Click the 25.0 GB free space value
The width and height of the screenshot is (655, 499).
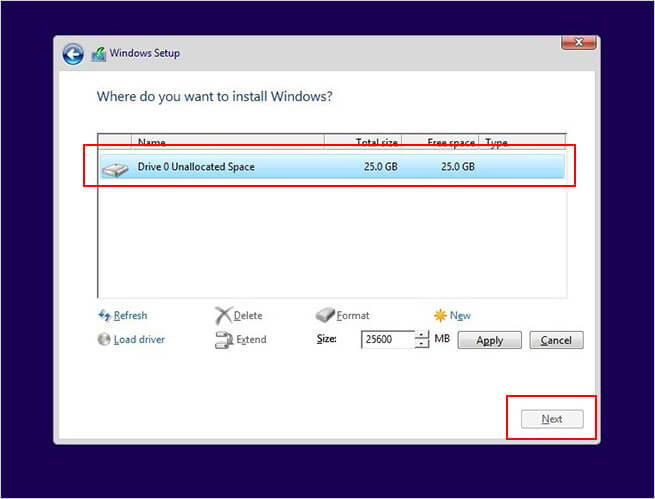(x=458, y=167)
